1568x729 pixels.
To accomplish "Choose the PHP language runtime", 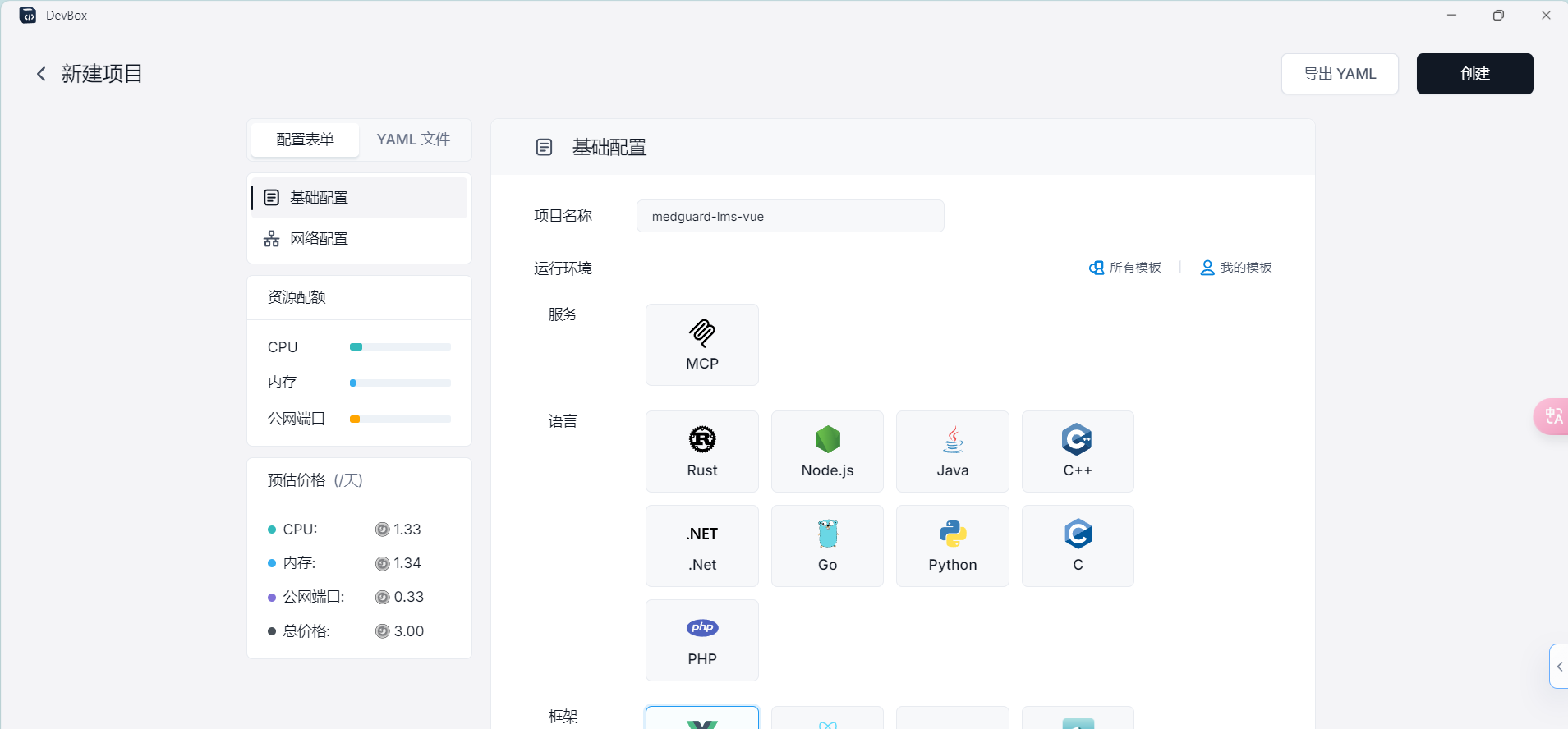I will click(702, 640).
